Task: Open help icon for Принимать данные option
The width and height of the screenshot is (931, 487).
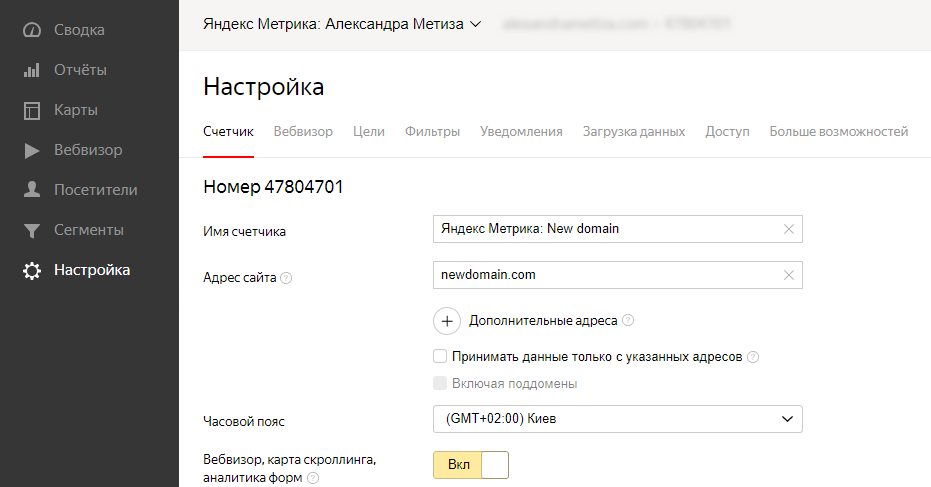Action: [753, 357]
